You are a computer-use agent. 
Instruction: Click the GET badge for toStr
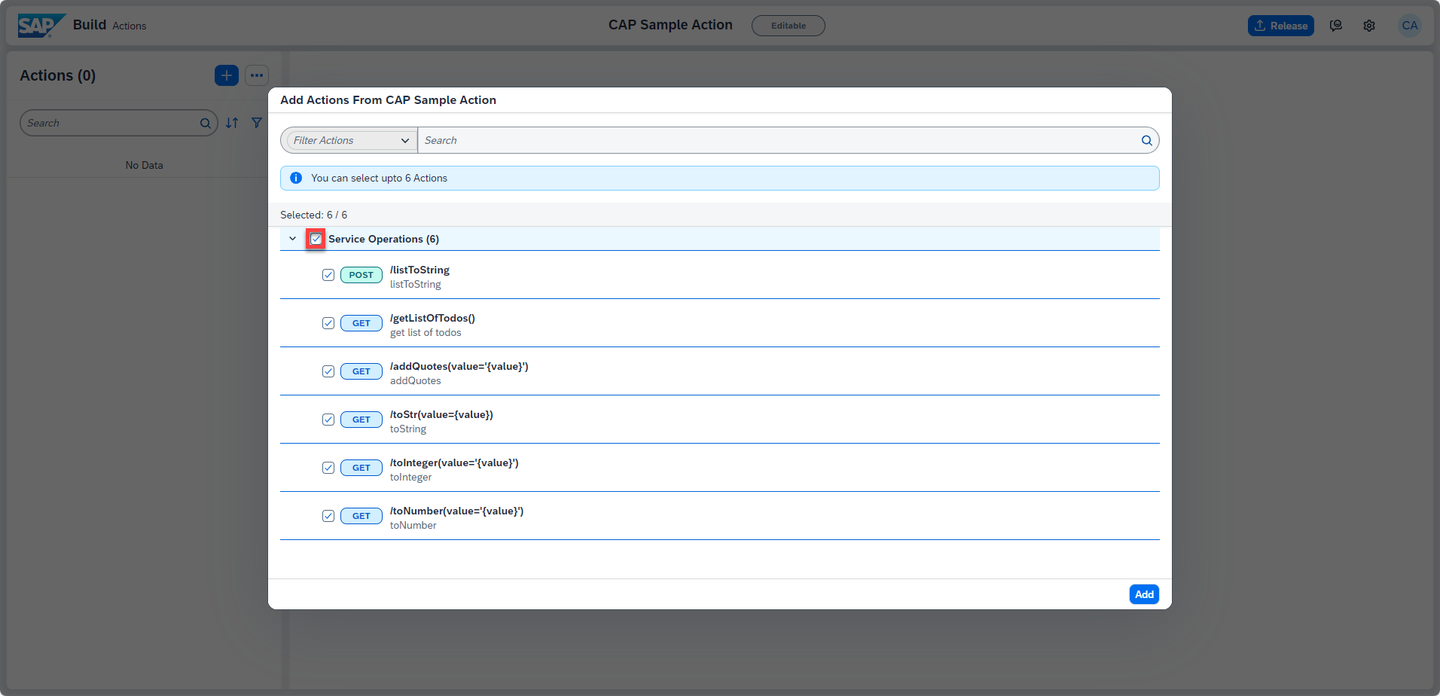(361, 419)
